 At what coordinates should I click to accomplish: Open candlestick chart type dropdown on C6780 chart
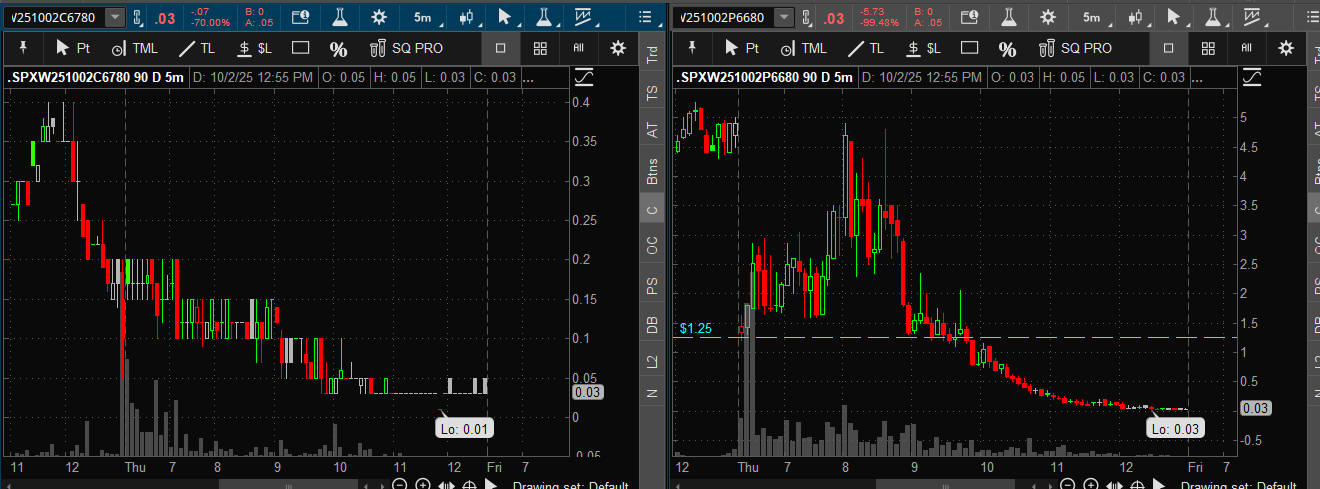pyautogui.click(x=465, y=17)
